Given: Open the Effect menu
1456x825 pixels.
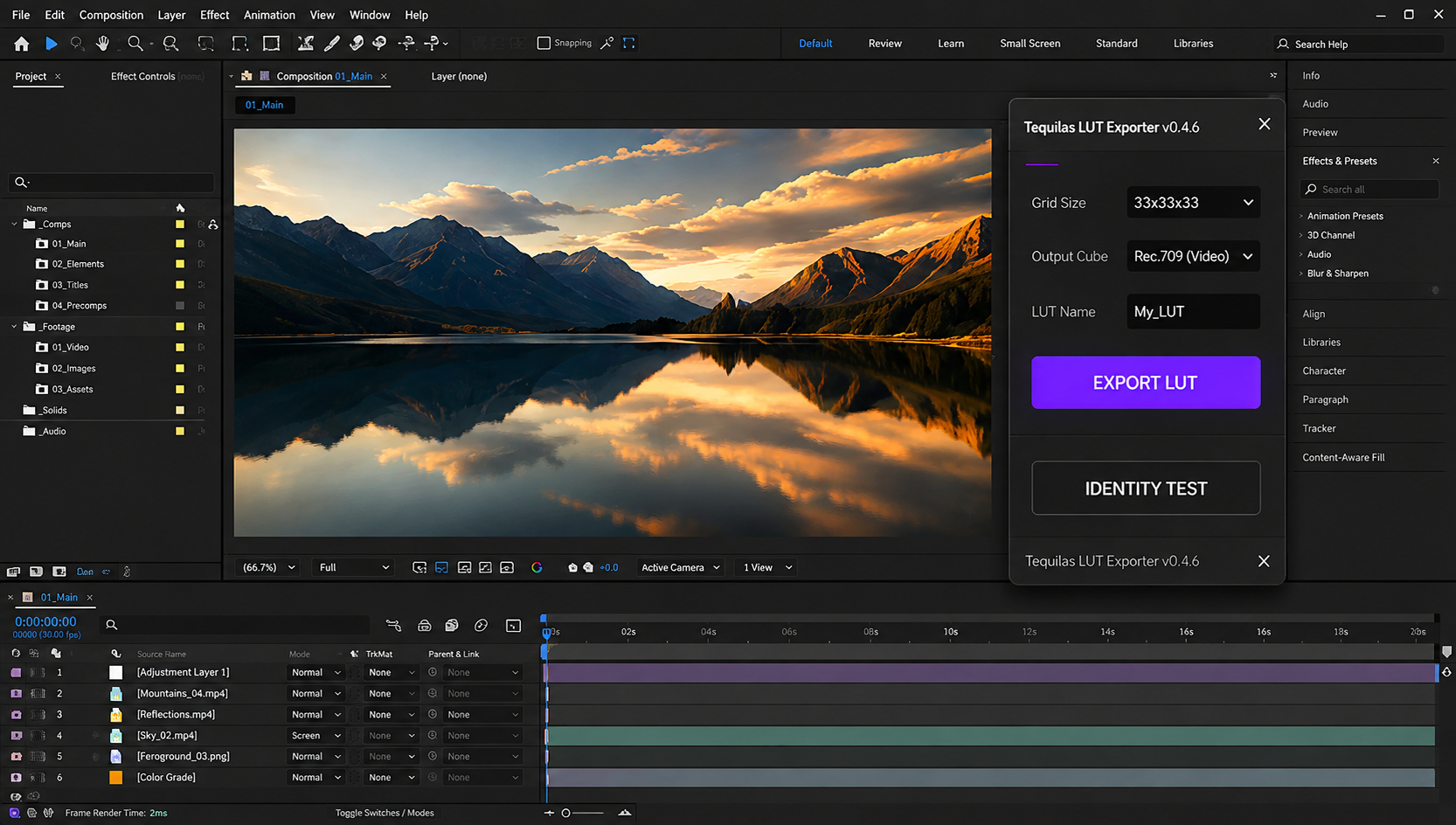Looking at the screenshot, I should [214, 15].
